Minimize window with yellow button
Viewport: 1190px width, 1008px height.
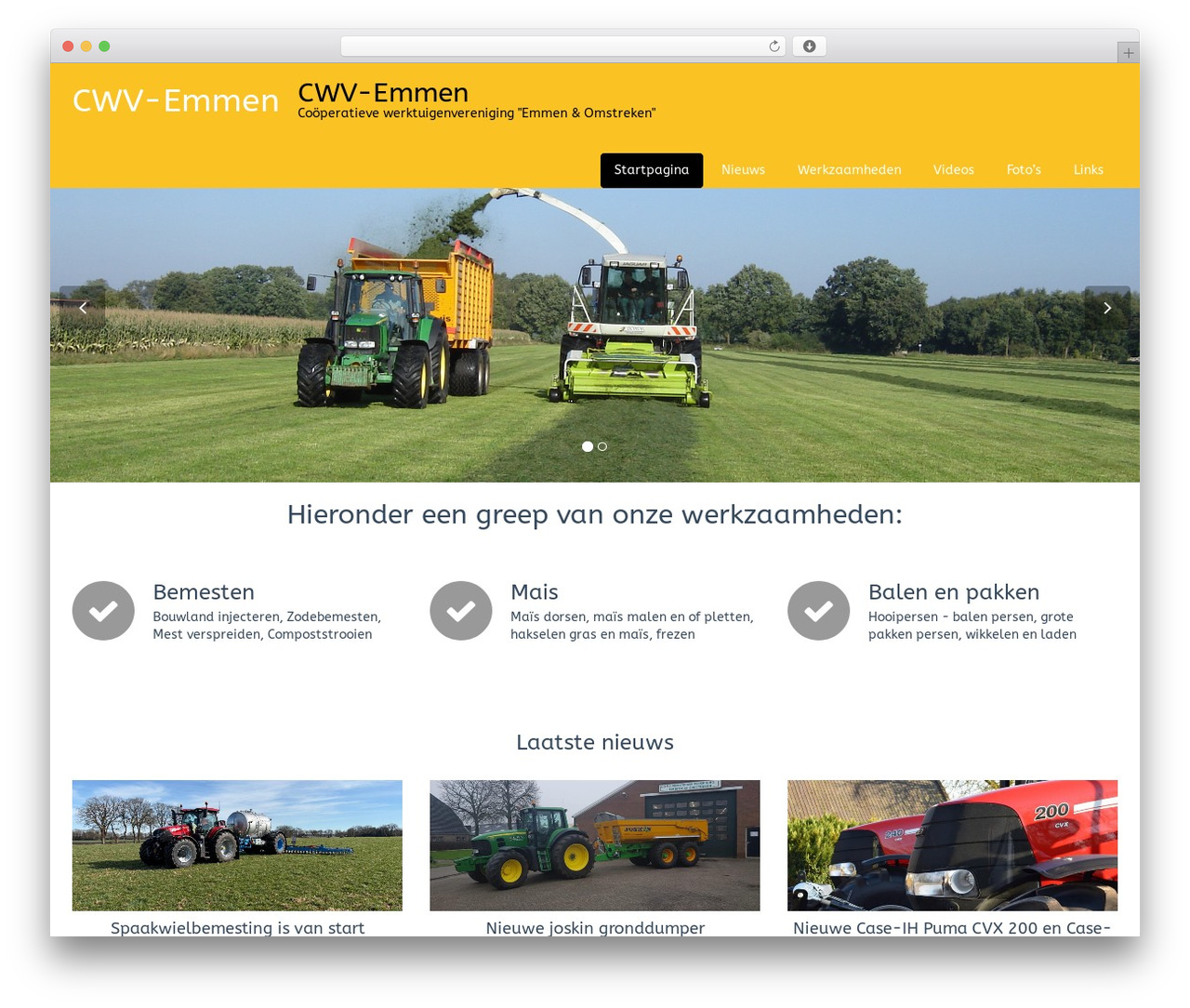[x=86, y=46]
